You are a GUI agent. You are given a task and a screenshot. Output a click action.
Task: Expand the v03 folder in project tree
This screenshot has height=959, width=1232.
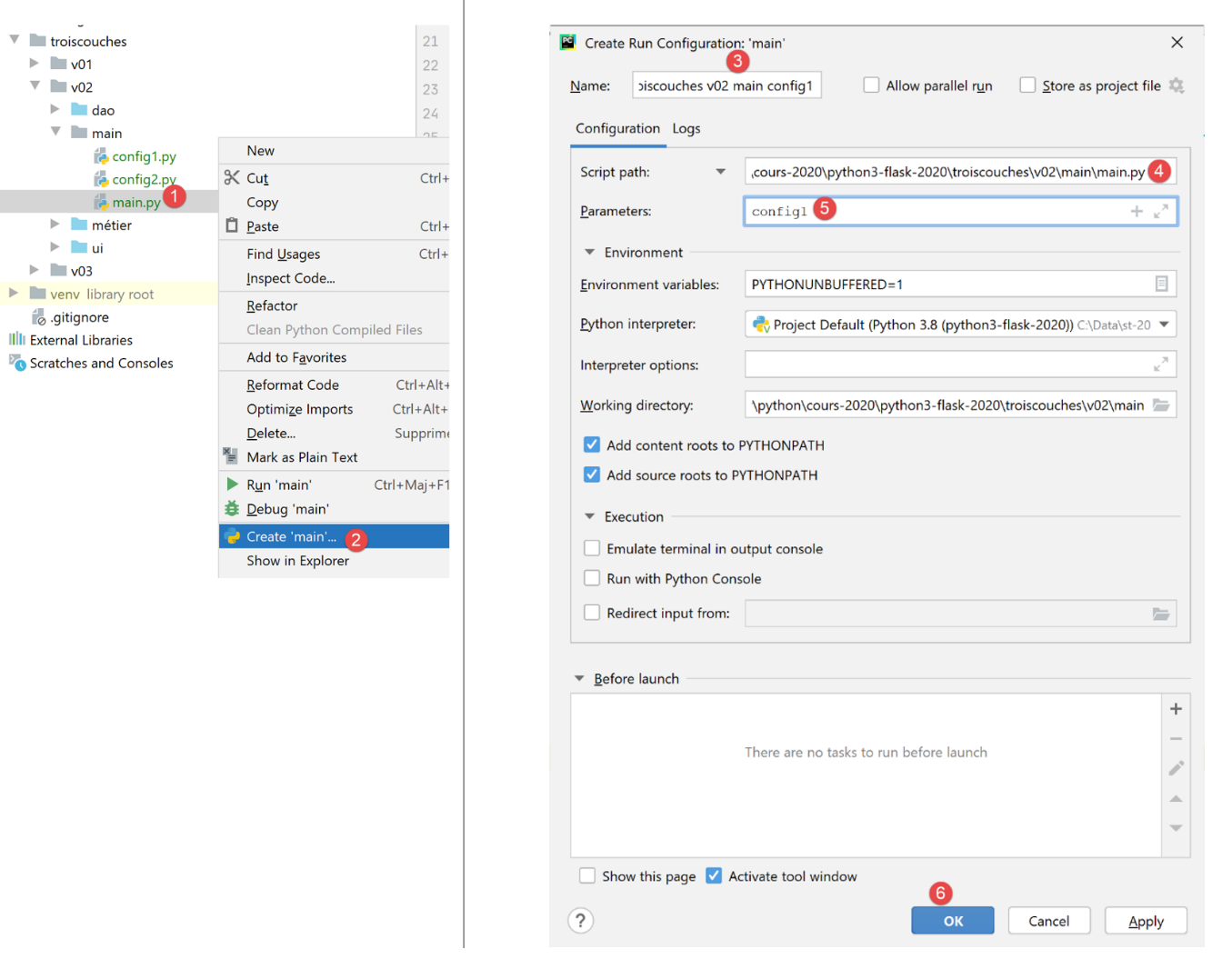pos(35,270)
